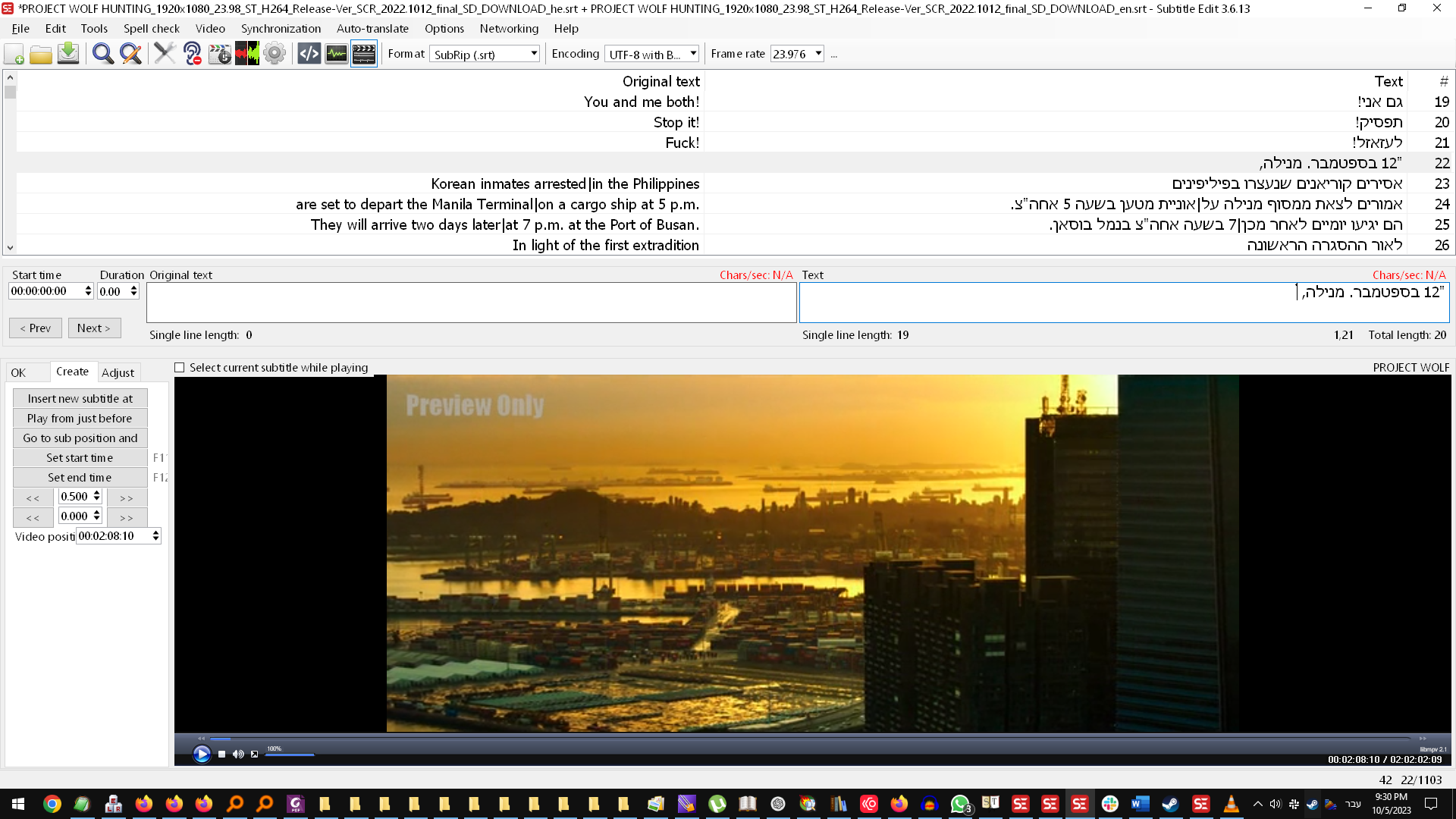
Task: Change Frame rate in the 23.976 dropdown
Action: 817,54
